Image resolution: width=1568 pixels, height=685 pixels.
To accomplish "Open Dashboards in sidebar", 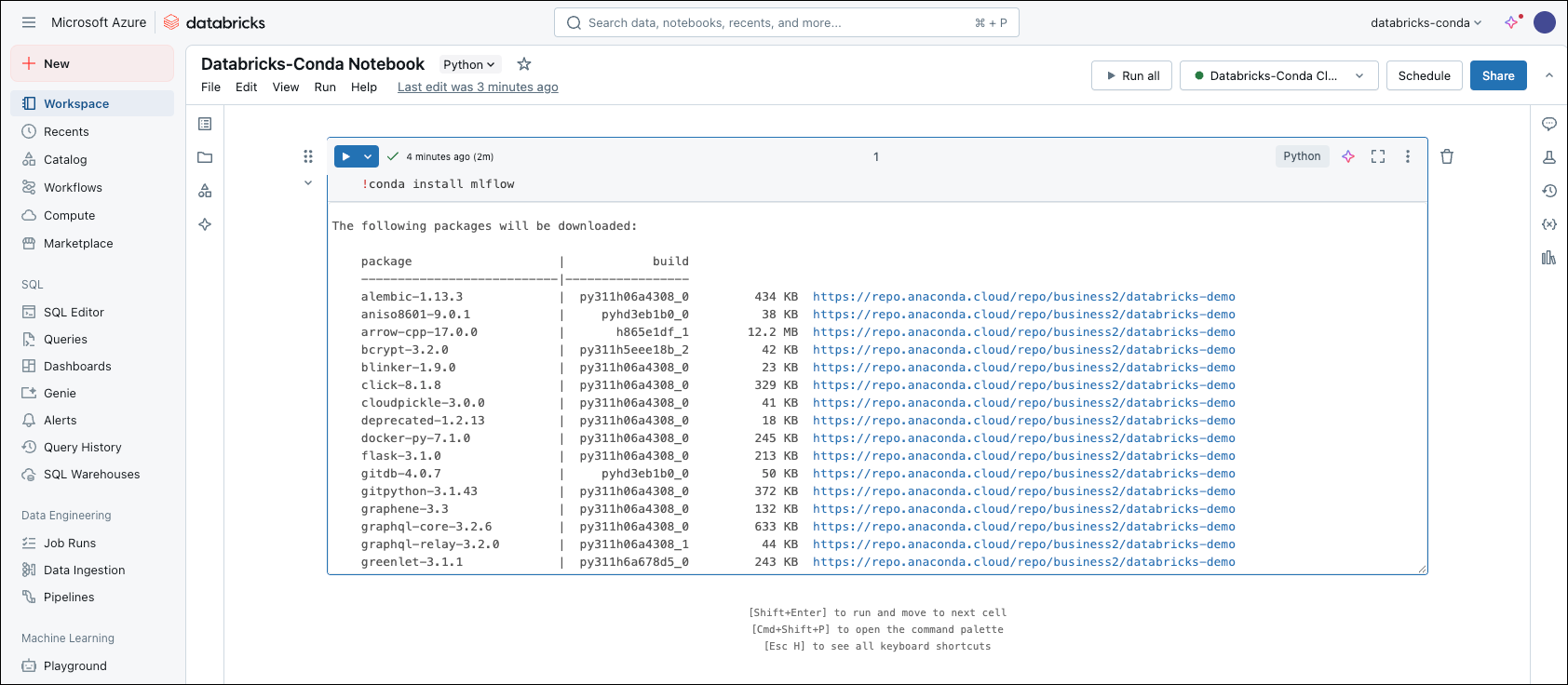I will tap(92, 366).
